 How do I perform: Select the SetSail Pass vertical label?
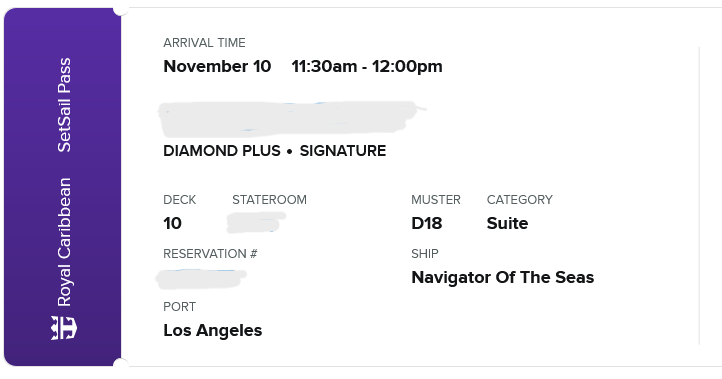[64, 105]
